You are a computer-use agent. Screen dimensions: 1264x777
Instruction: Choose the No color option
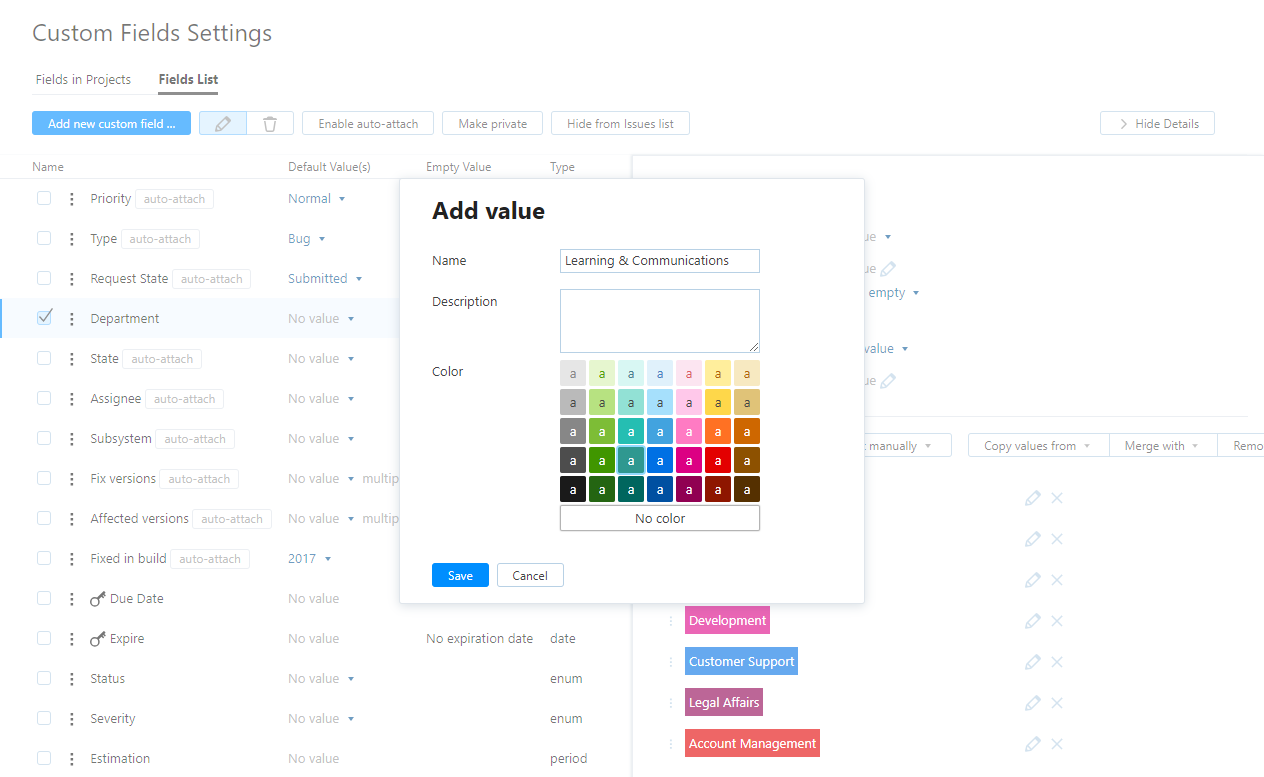660,518
